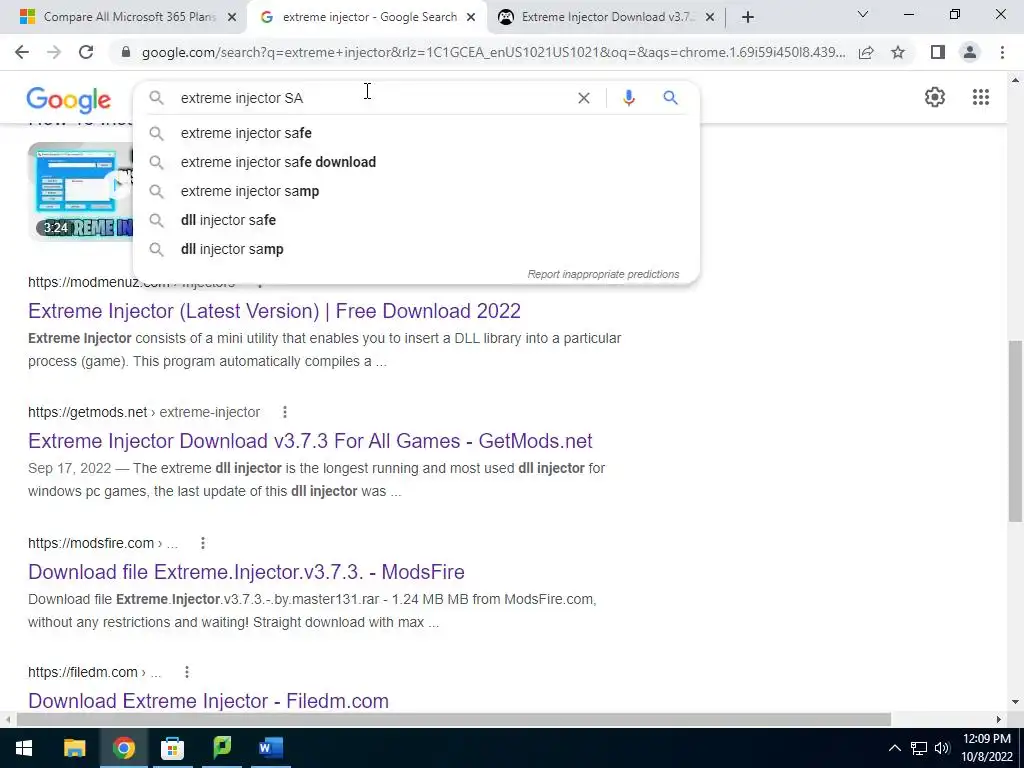Clear the search box text
Image resolution: width=1024 pixels, height=768 pixels.
[584, 98]
